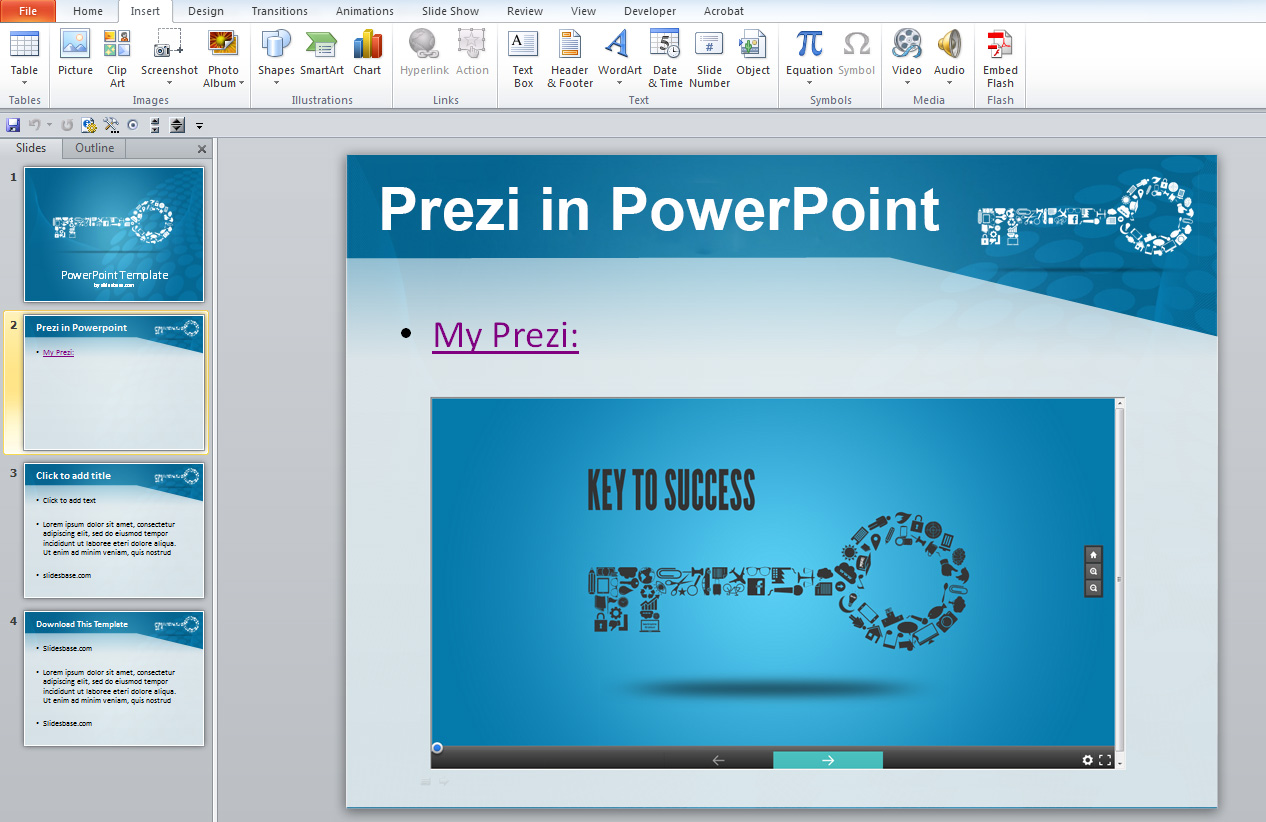Close the slides pane
Viewport: 1266px width, 822px height.
point(202,149)
